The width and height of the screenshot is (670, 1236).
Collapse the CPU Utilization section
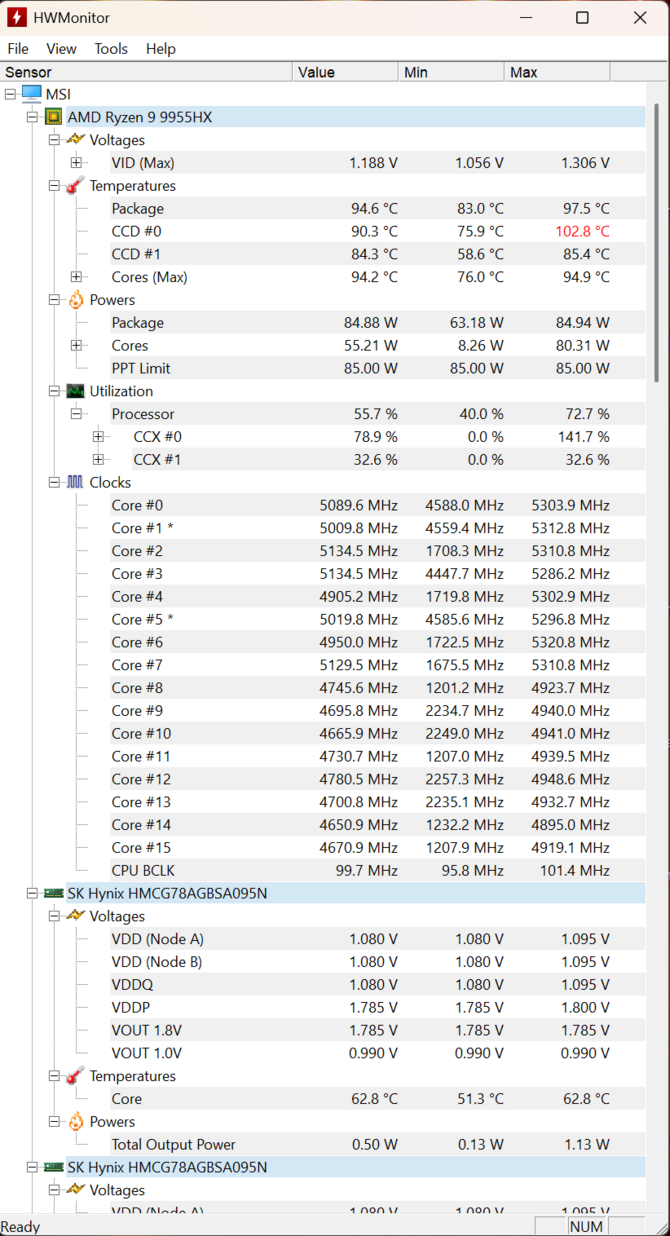pyautogui.click(x=54, y=391)
